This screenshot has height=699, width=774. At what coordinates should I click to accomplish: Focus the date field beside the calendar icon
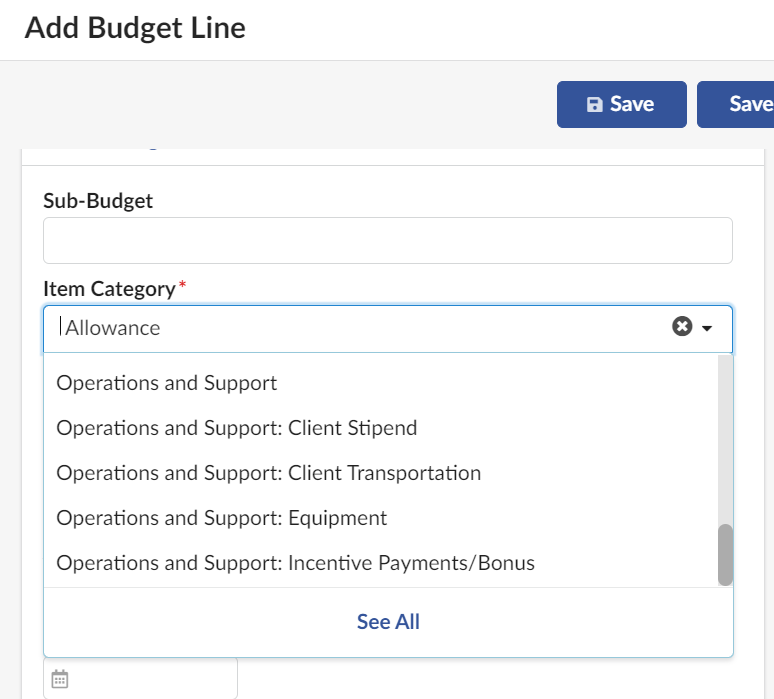(150, 680)
